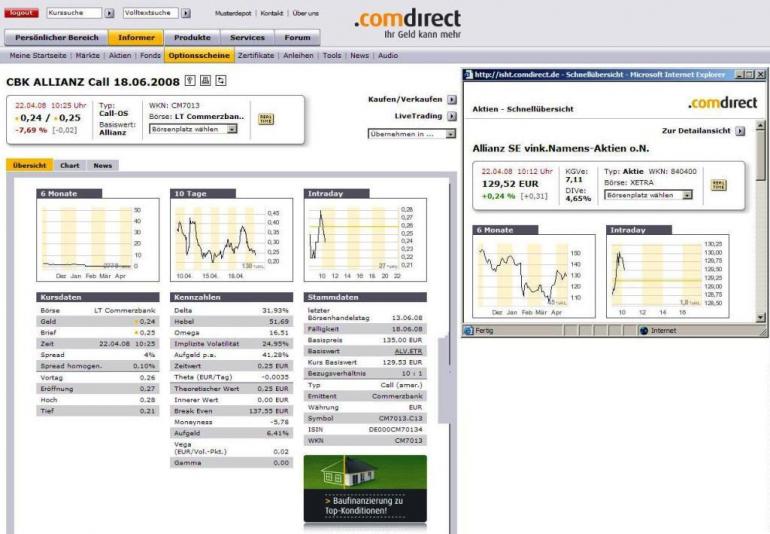Screen dimensions: 770x534
Task: Open the Fonds submenu item
Action: coord(150,56)
